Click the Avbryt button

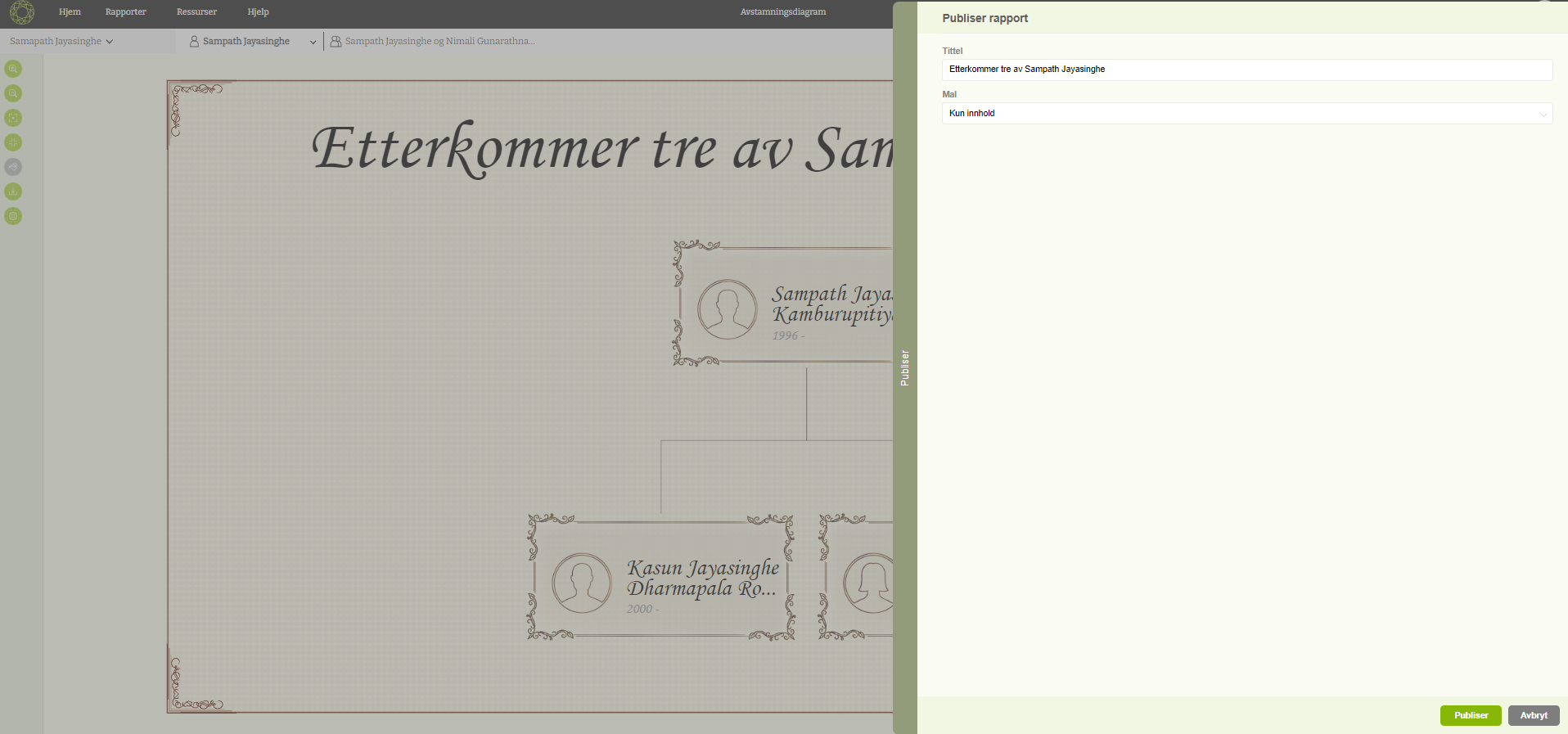(1533, 715)
